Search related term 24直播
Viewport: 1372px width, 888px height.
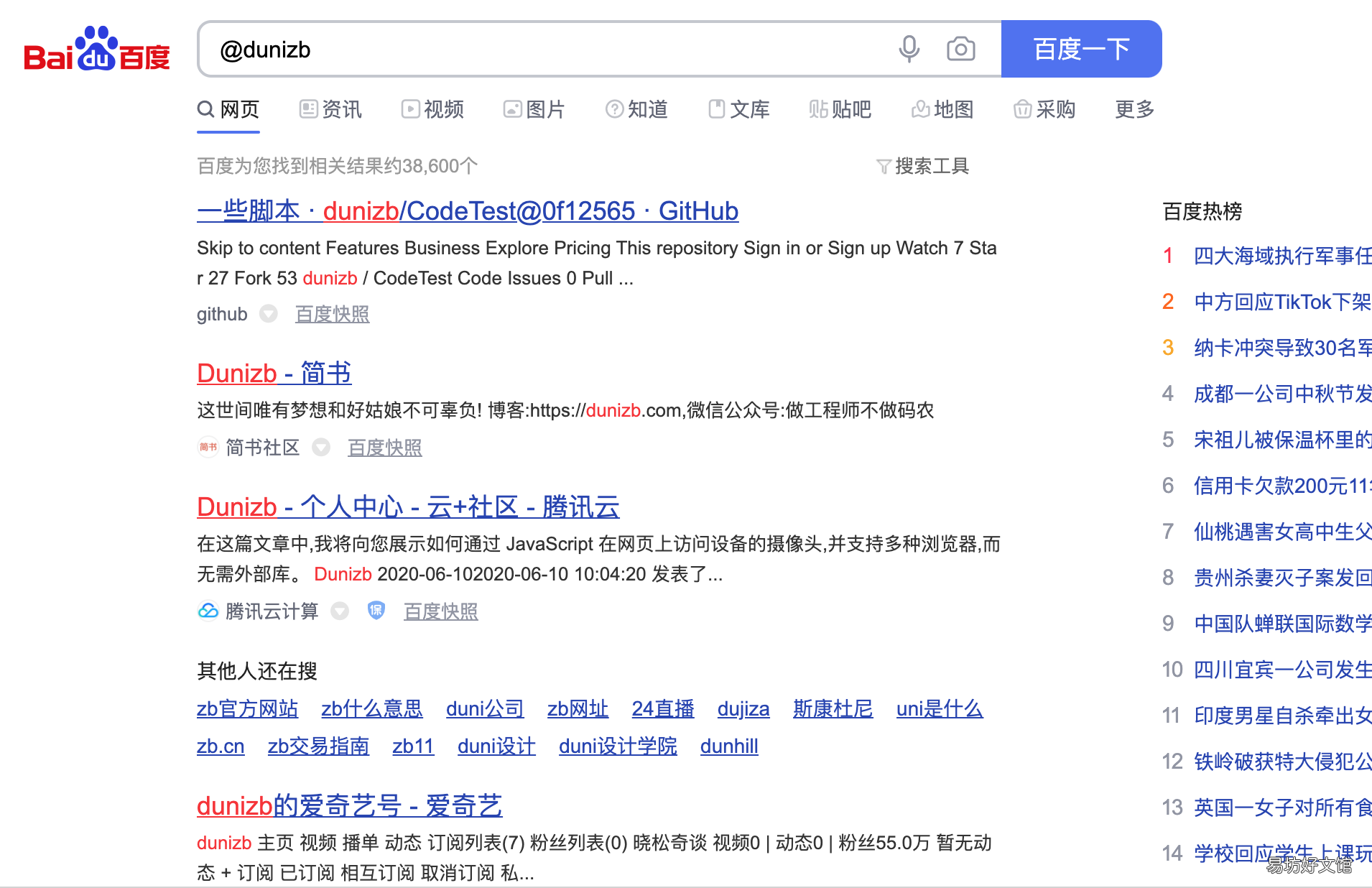click(x=663, y=708)
